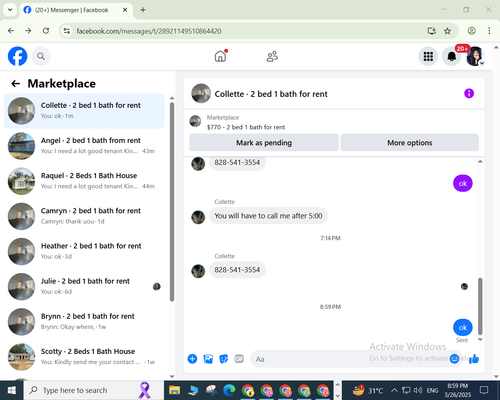View site information icon in address bar
This screenshot has height=400, width=500.
pyautogui.click(x=67, y=31)
